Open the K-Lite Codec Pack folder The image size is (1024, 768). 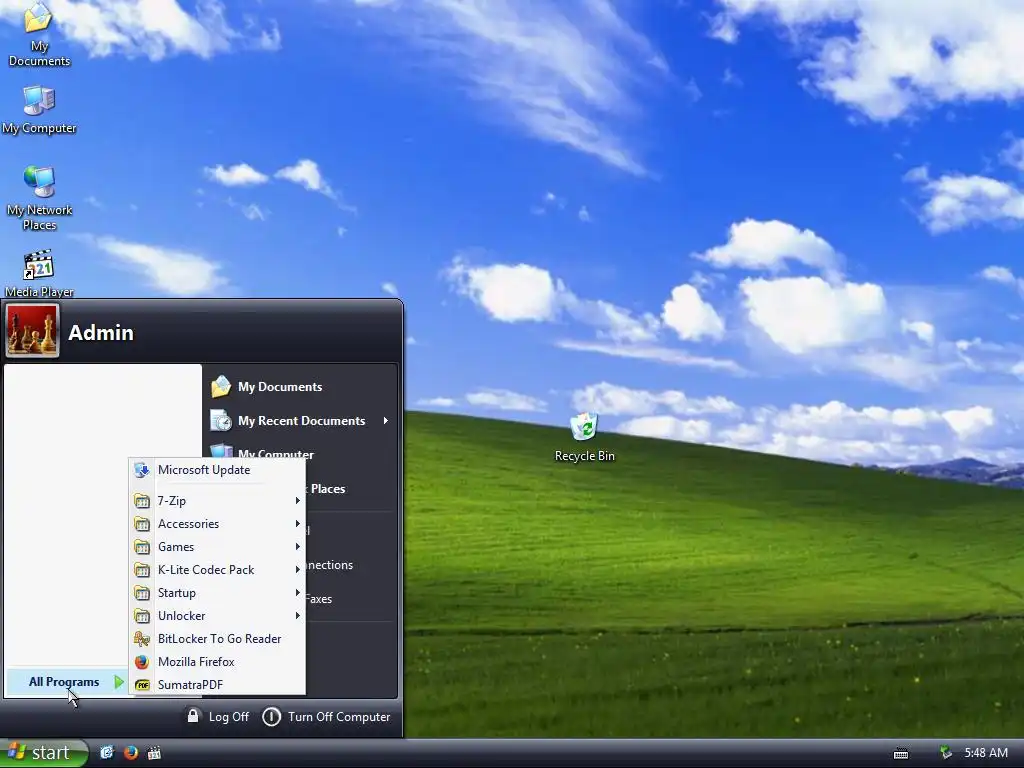217,569
